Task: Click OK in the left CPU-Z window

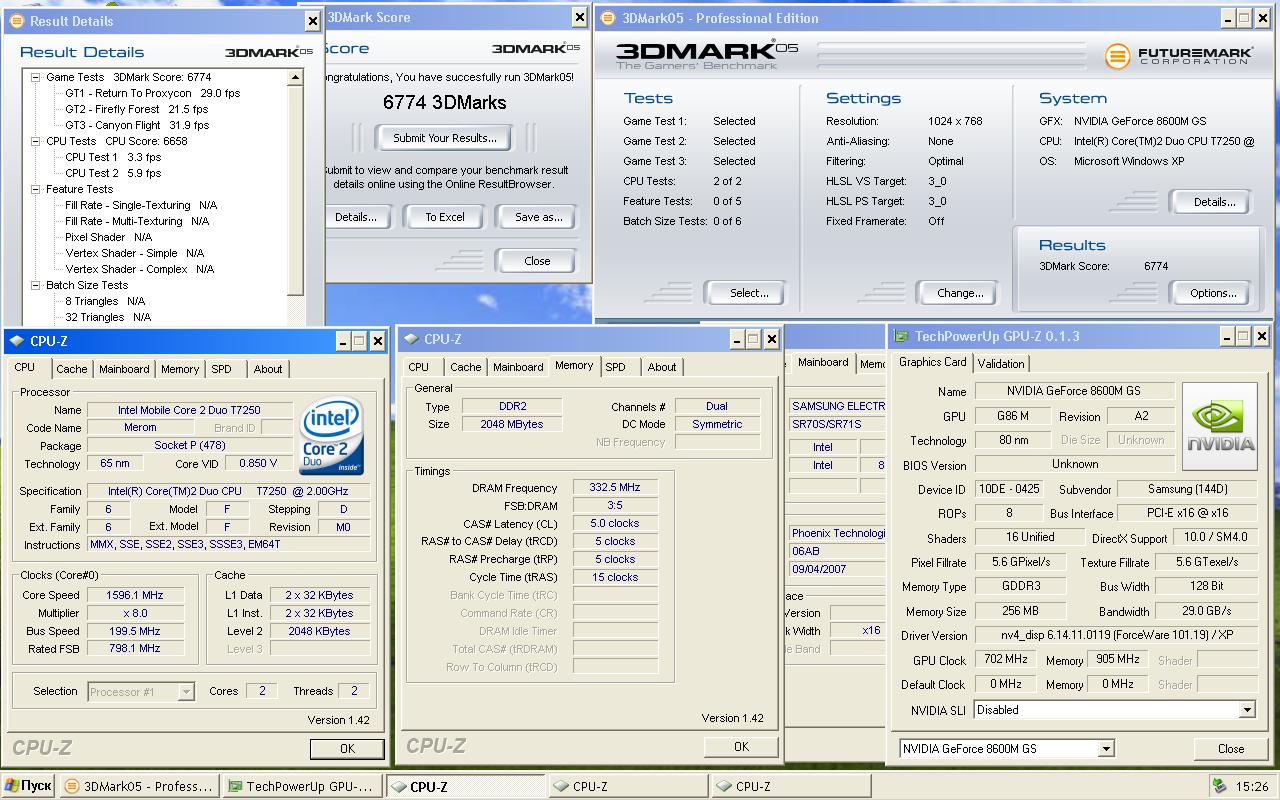Action: tap(347, 748)
